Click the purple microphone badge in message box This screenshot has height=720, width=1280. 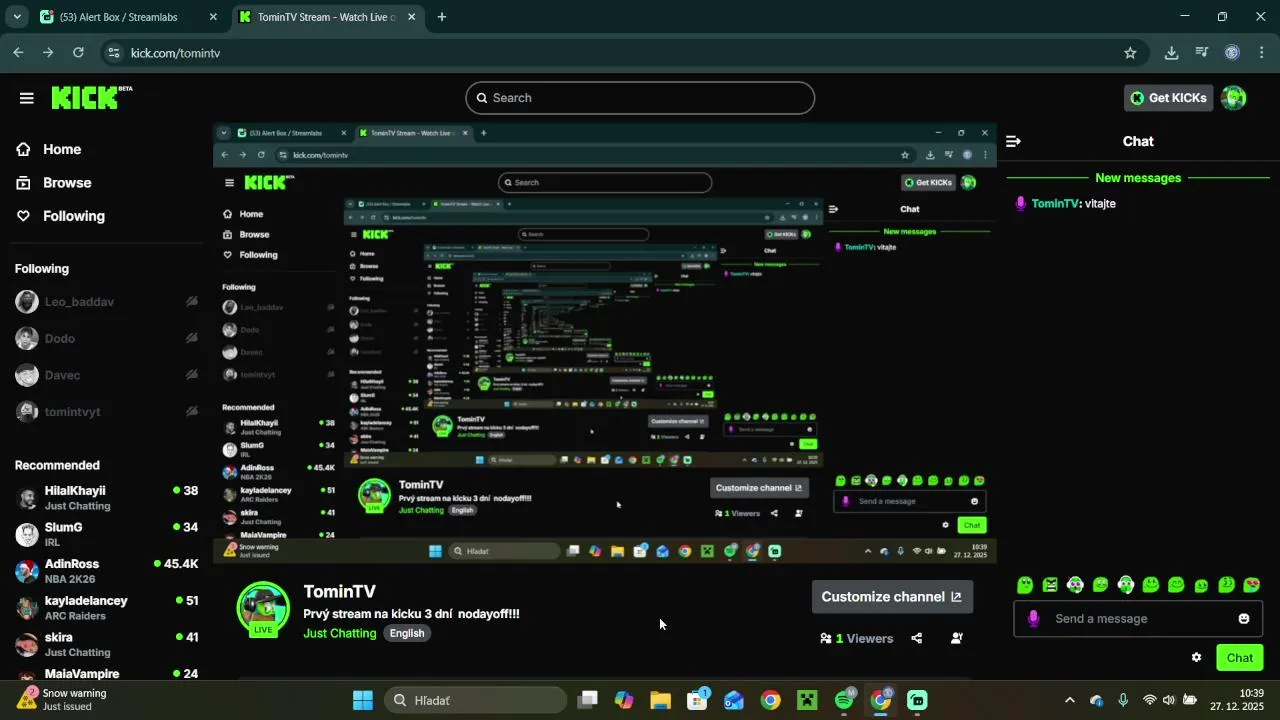pos(1034,619)
